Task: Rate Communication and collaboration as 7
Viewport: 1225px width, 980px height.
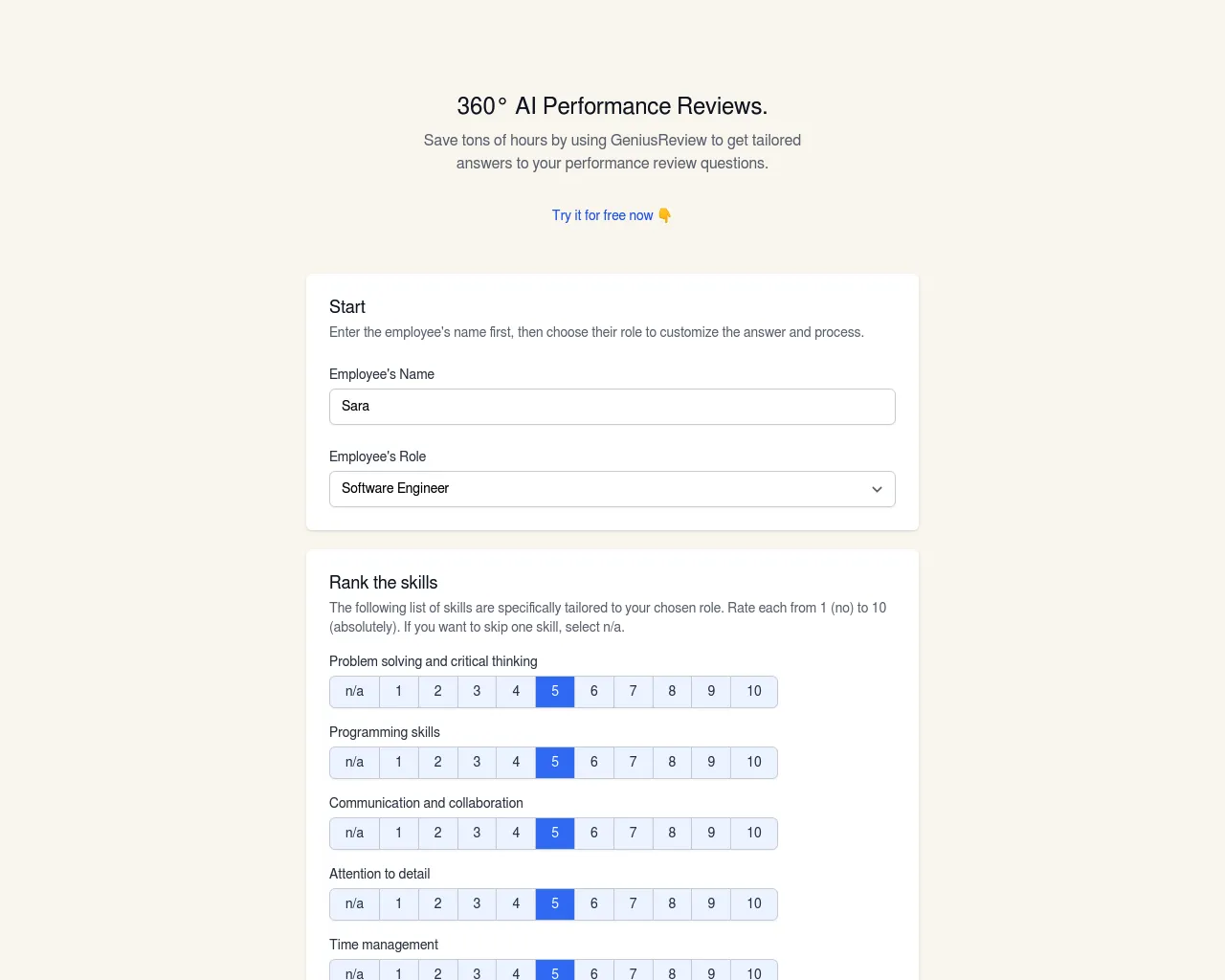Action: [633, 834]
